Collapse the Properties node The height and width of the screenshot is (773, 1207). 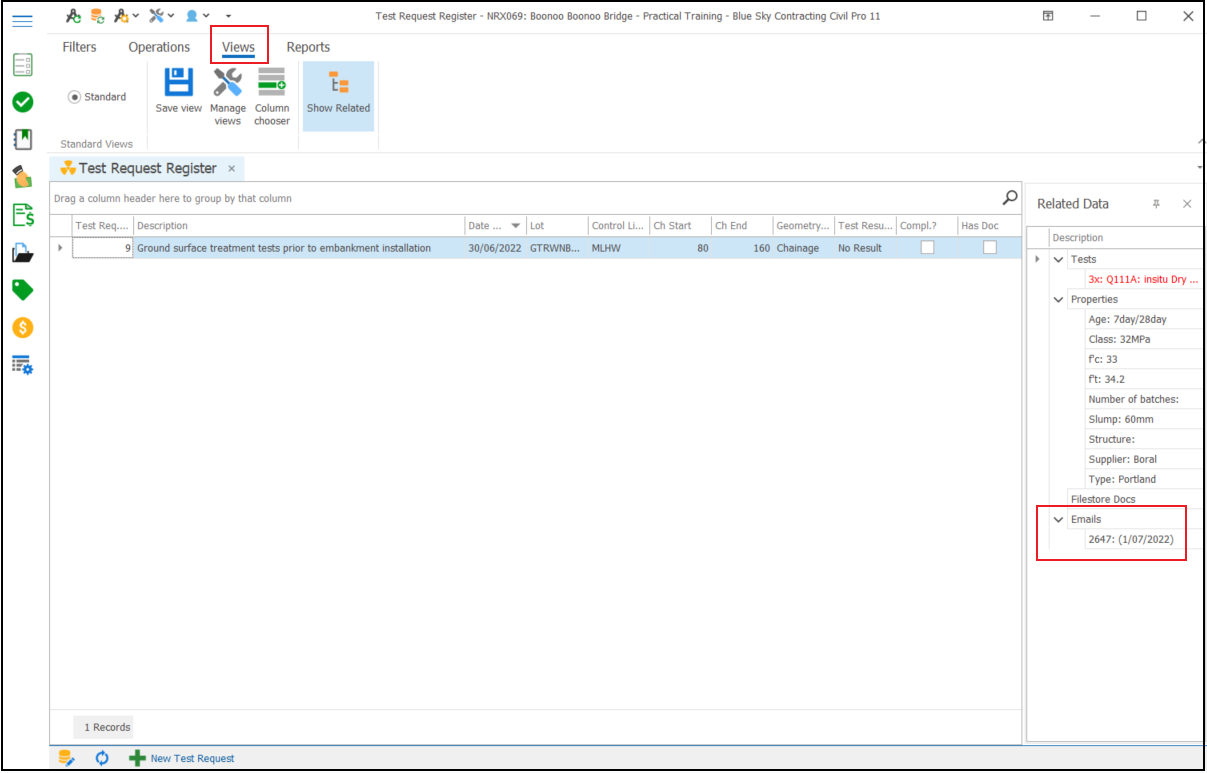[1059, 300]
